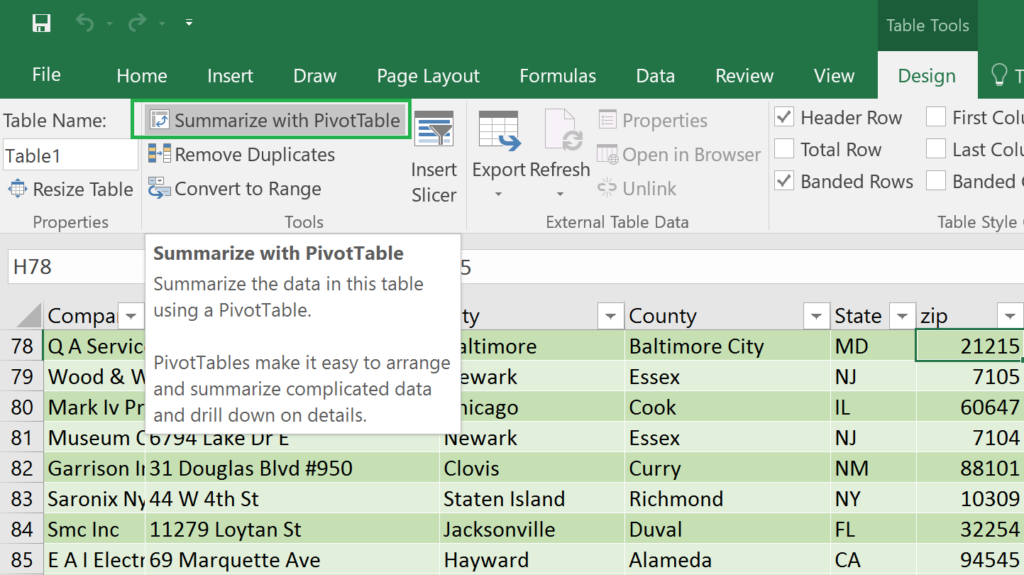Click the Properties button in External Table Data
1024x575 pixels.
click(652, 120)
